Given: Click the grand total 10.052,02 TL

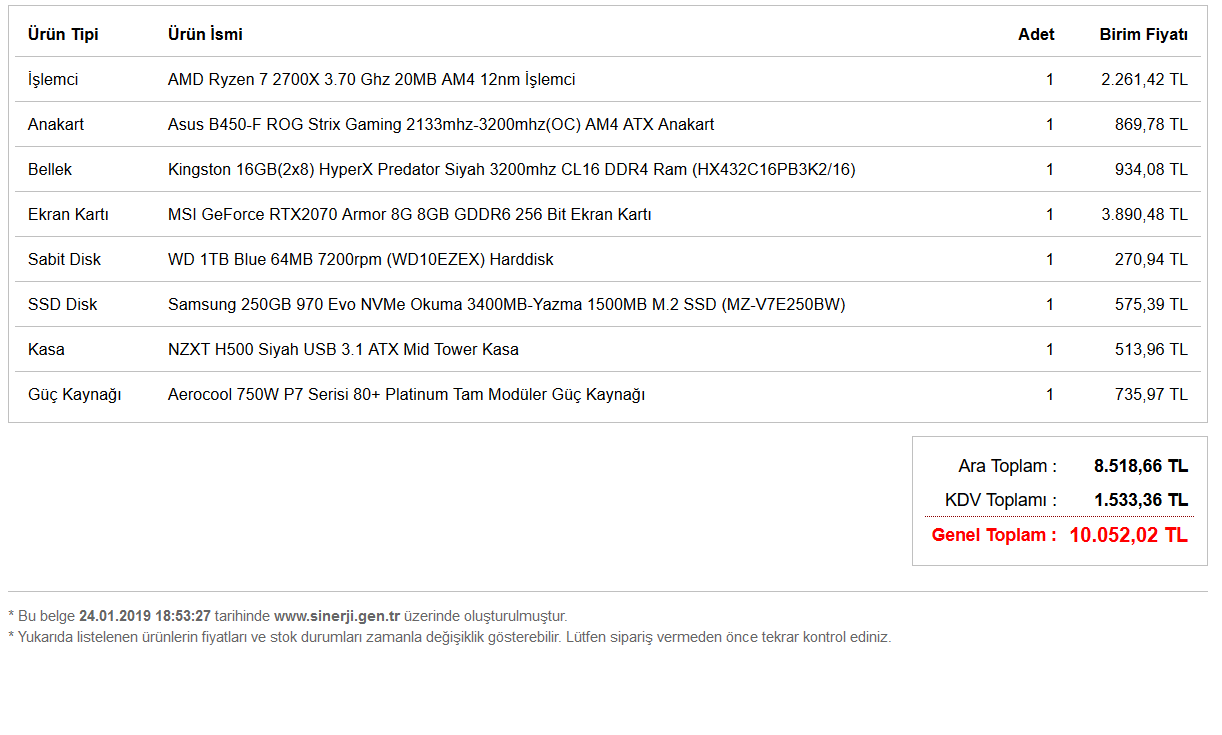Looking at the screenshot, I should click(x=1129, y=535).
